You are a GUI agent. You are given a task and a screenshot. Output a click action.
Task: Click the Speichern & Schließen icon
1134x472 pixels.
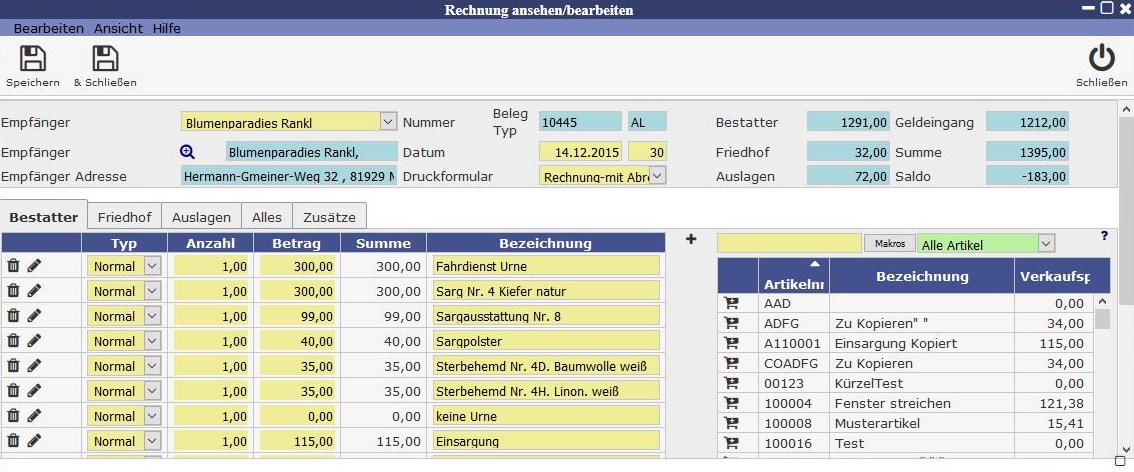click(105, 59)
